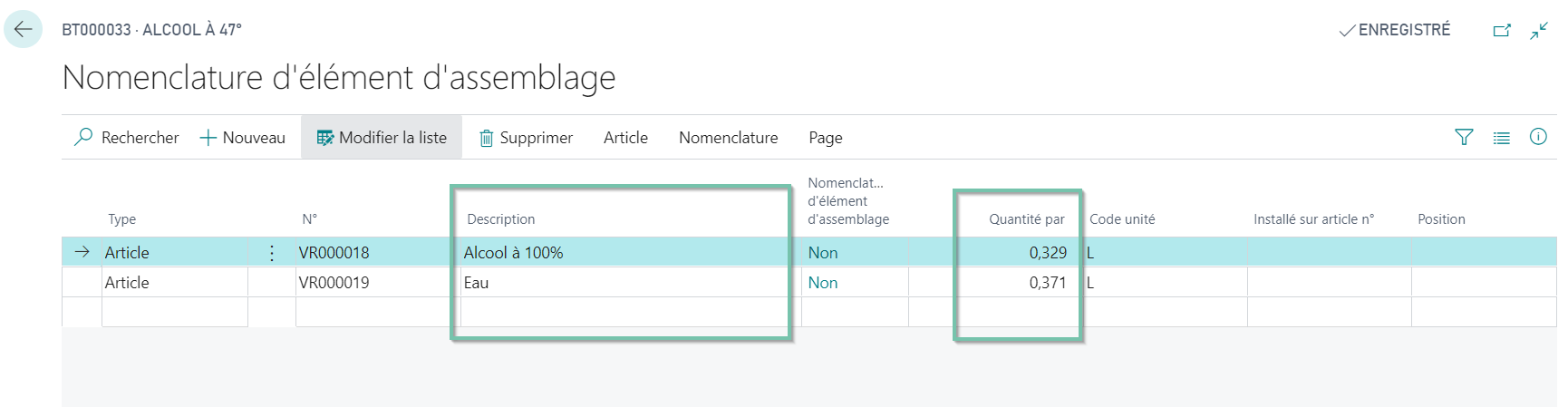Click unit code L for Eau row
The height and width of the screenshot is (407, 1568).
point(1166,283)
